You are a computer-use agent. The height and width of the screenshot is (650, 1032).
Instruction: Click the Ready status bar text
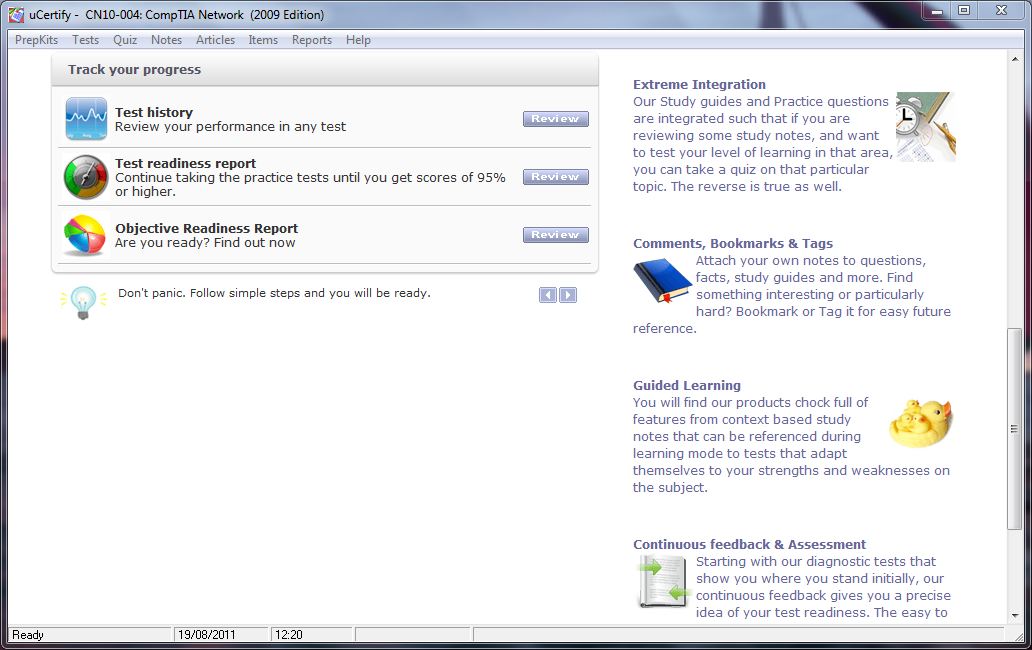tap(28, 635)
